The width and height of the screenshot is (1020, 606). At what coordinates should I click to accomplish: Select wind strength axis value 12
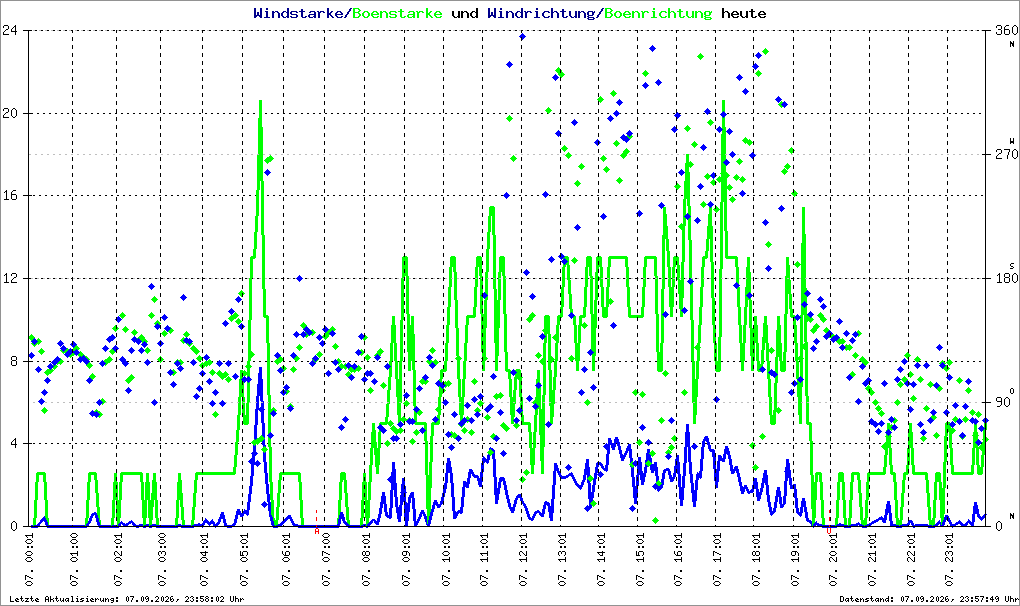point(9,278)
